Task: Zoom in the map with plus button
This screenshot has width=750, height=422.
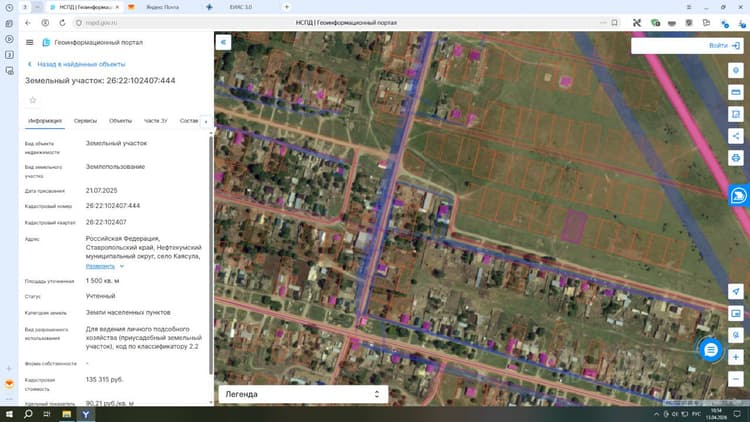Action: [736, 357]
